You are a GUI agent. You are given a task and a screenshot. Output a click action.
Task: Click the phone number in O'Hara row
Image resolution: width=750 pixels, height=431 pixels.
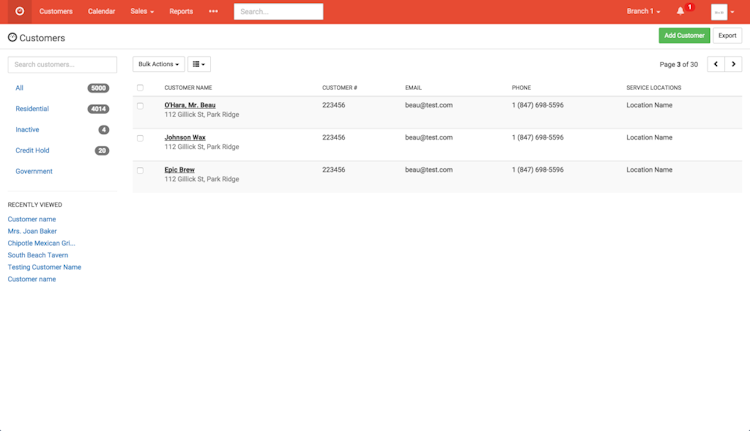tap(538, 105)
